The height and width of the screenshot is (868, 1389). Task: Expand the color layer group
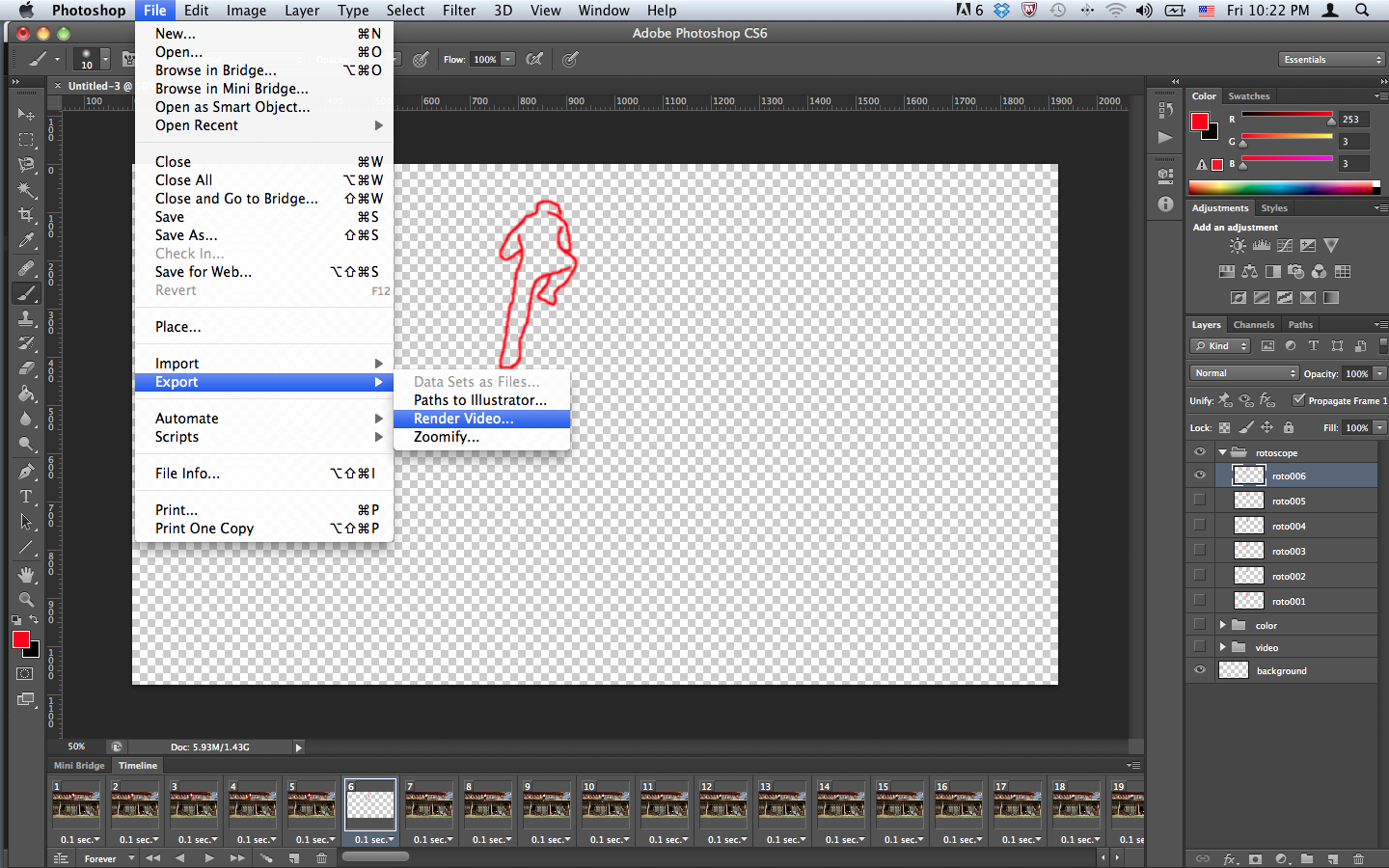click(x=1223, y=625)
